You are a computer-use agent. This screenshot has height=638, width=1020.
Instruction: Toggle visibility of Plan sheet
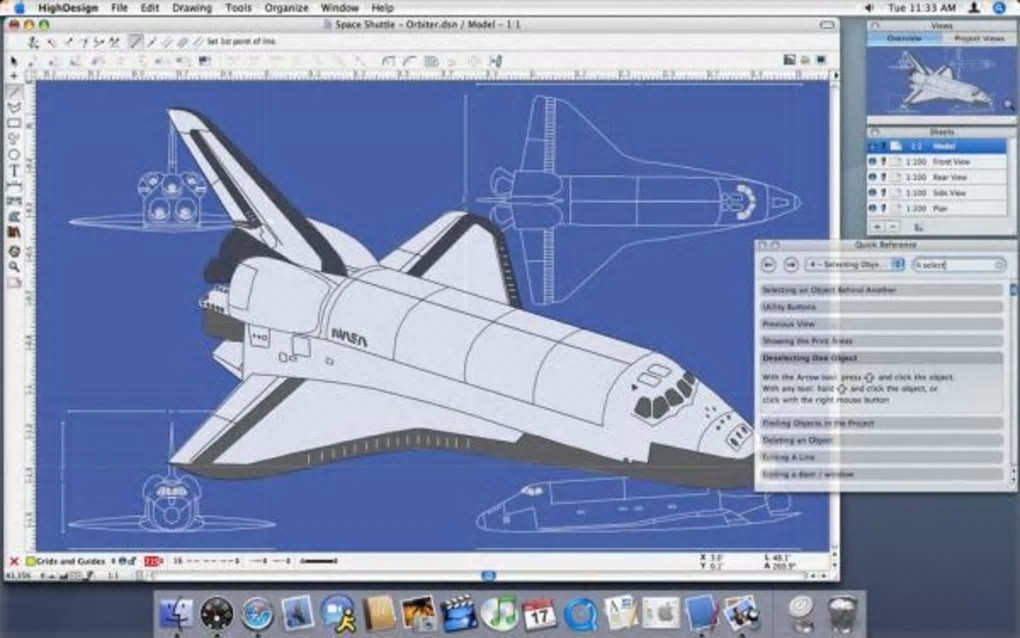click(x=872, y=208)
